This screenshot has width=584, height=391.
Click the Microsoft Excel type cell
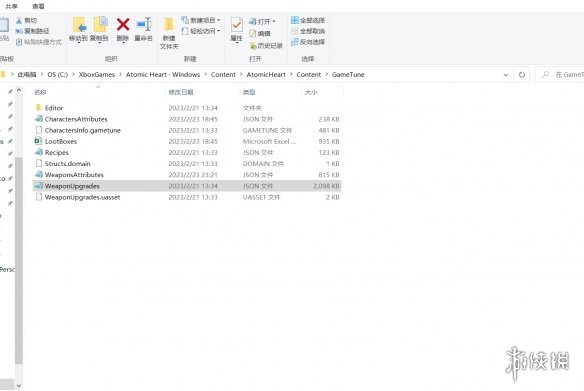(x=269, y=141)
